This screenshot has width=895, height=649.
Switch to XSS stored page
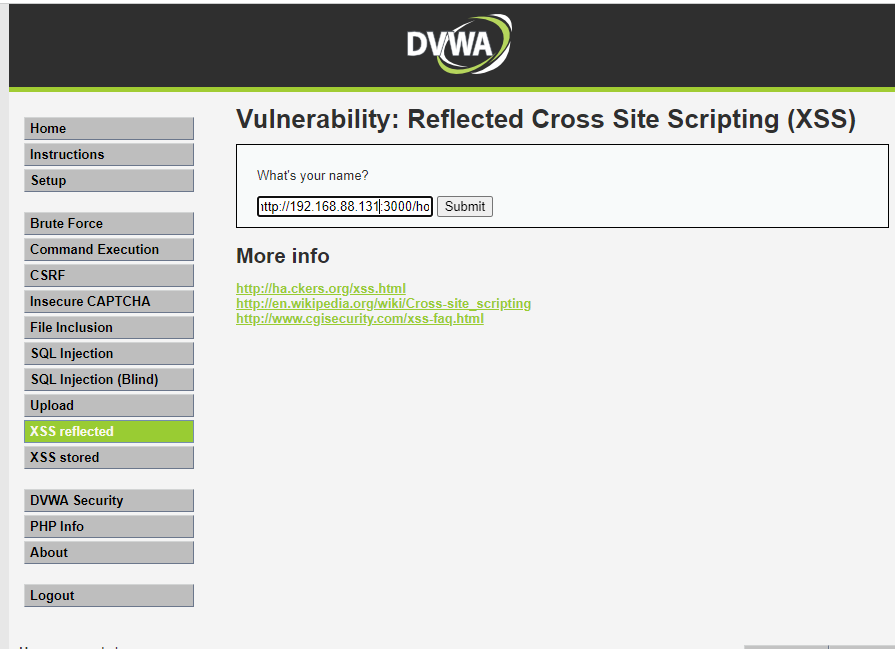[x=108, y=457]
